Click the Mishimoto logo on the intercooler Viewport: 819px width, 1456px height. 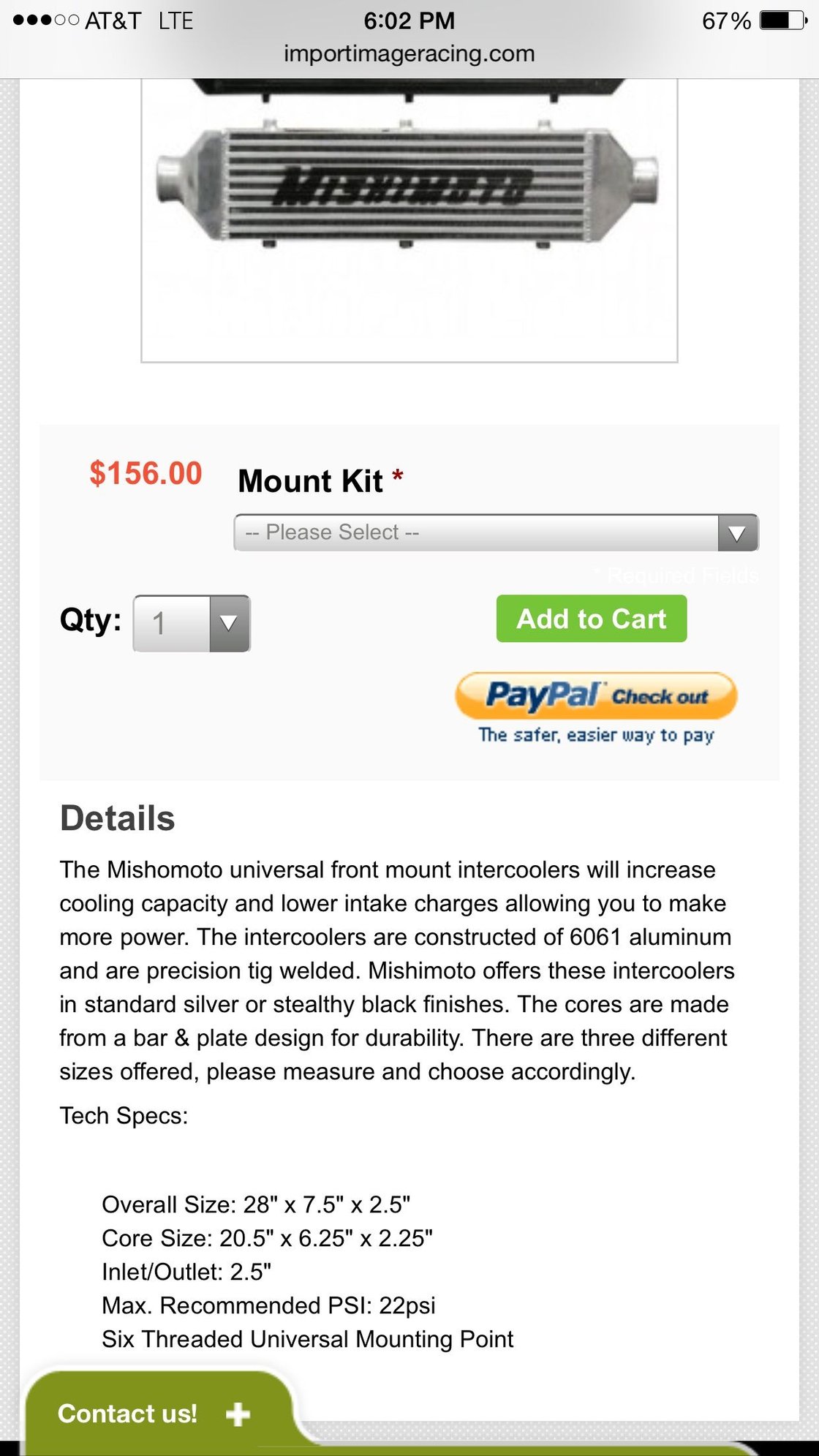pyautogui.click(x=403, y=186)
